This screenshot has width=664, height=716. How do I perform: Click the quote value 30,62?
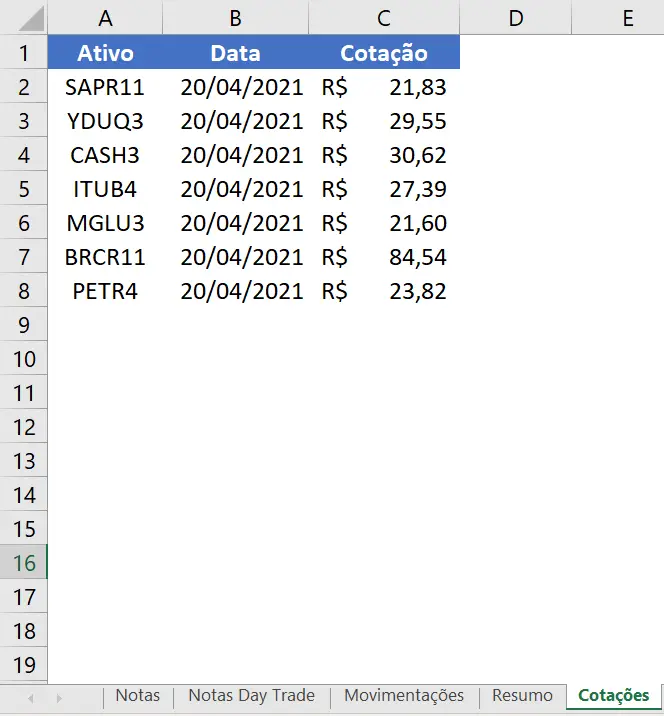417,155
